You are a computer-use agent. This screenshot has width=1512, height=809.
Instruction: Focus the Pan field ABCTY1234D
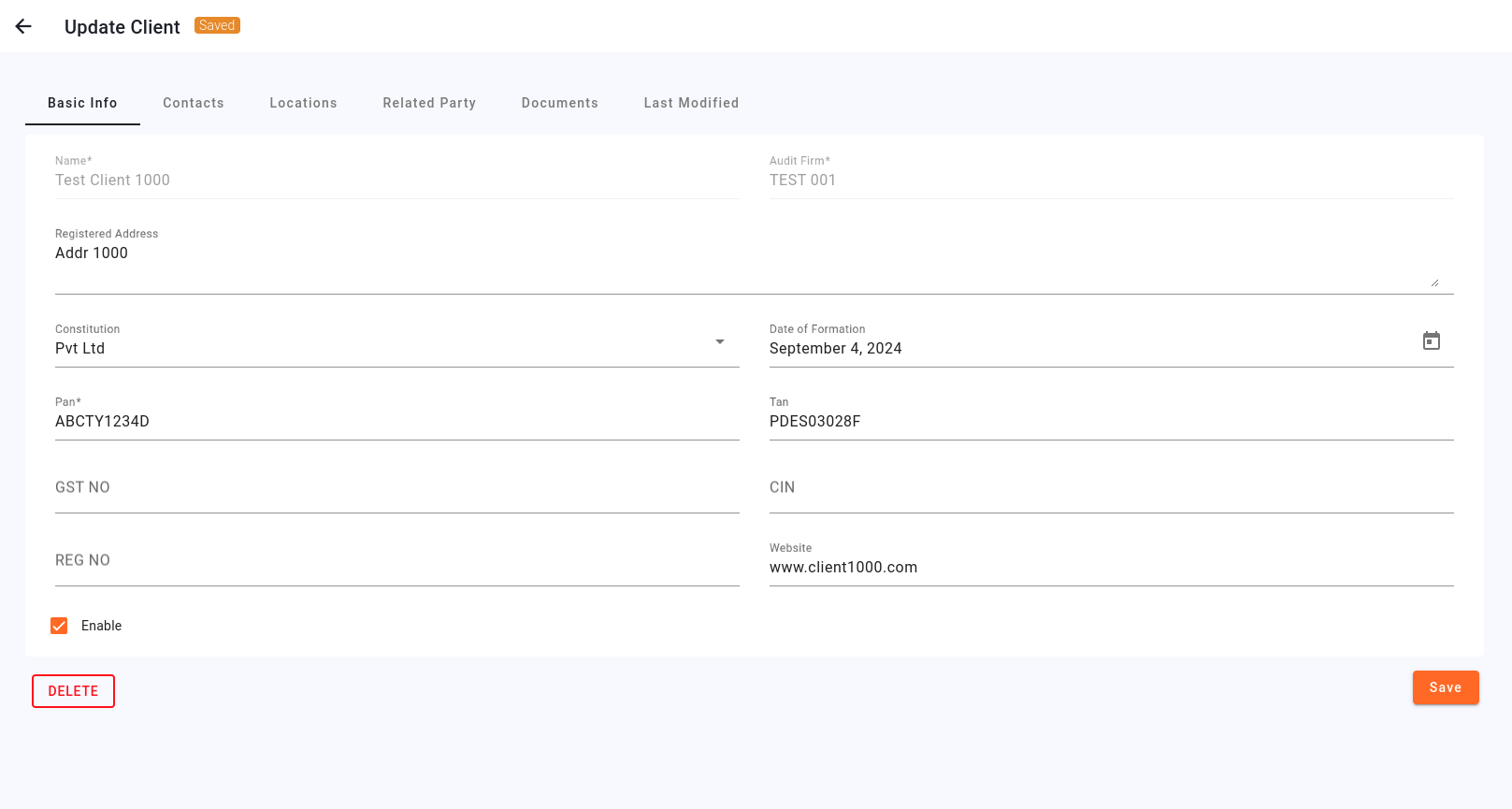point(397,421)
